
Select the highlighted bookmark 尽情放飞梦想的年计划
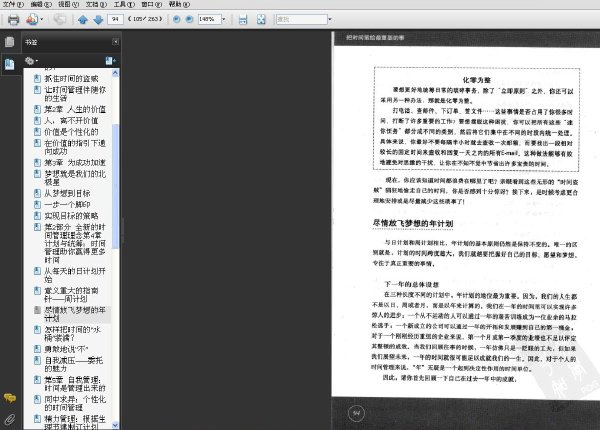(75, 314)
